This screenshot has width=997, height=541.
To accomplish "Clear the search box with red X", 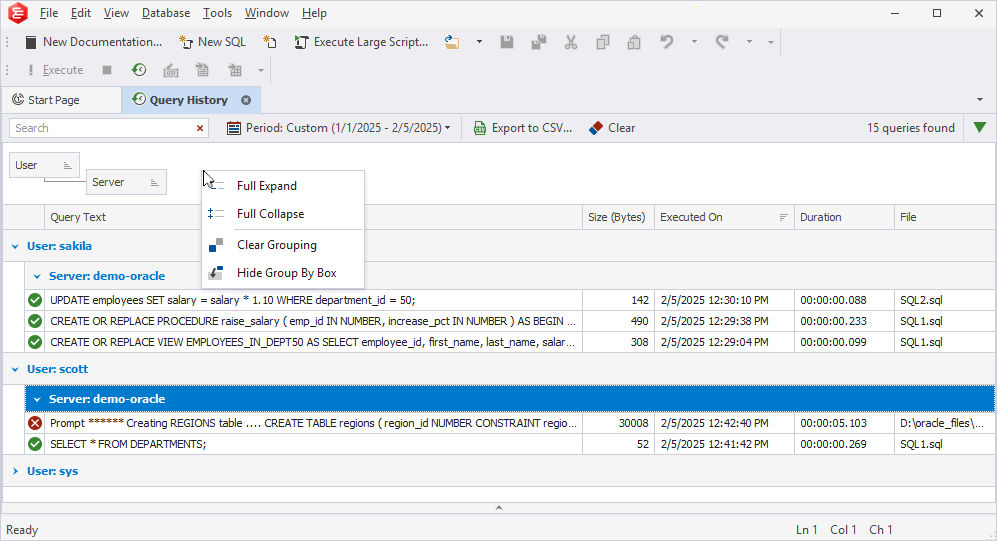I will (x=200, y=128).
